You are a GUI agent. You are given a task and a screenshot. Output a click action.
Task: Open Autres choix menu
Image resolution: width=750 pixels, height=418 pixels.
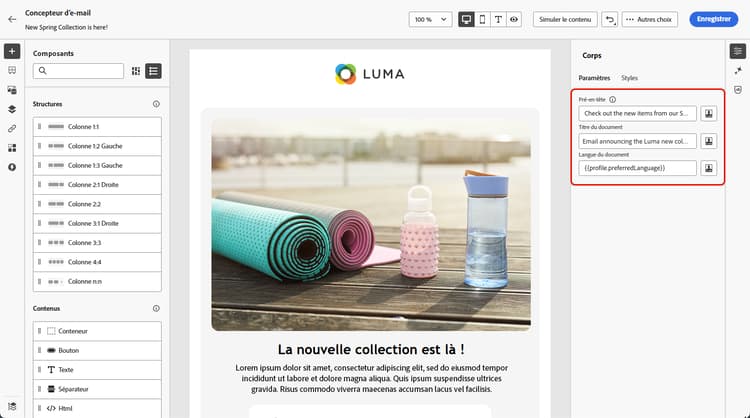[x=650, y=20]
